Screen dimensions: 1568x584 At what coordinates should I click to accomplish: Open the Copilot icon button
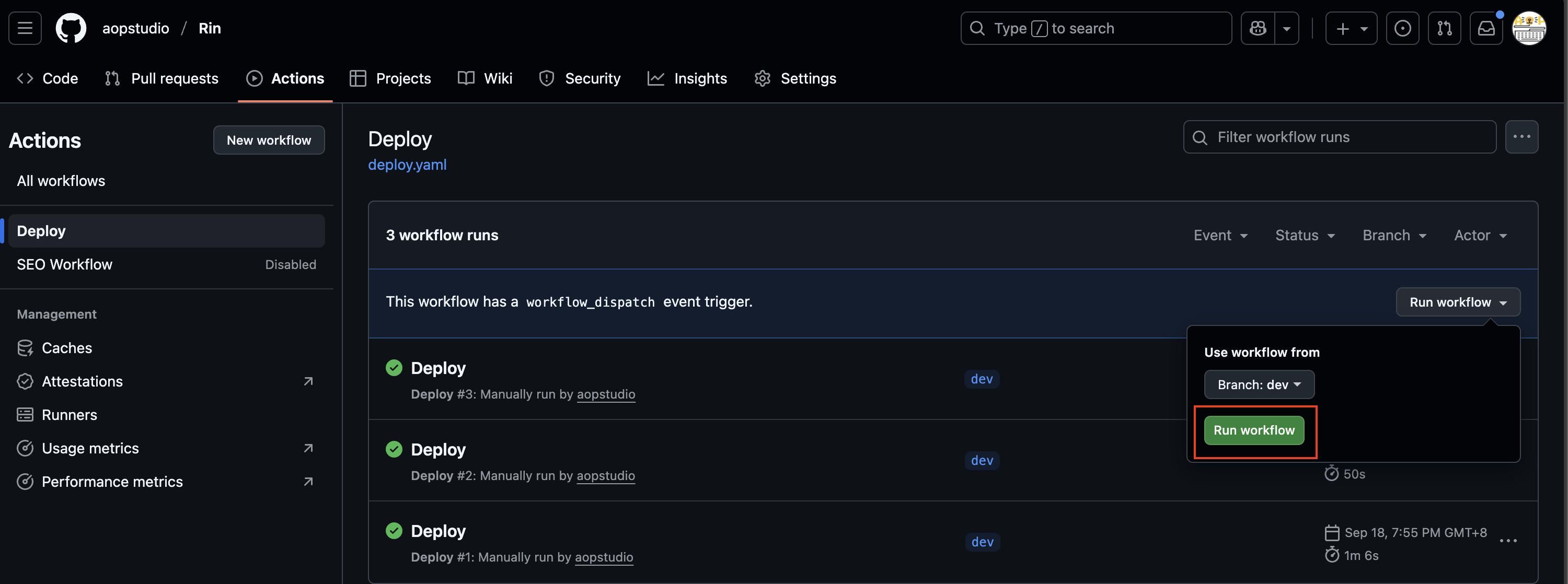click(1258, 28)
